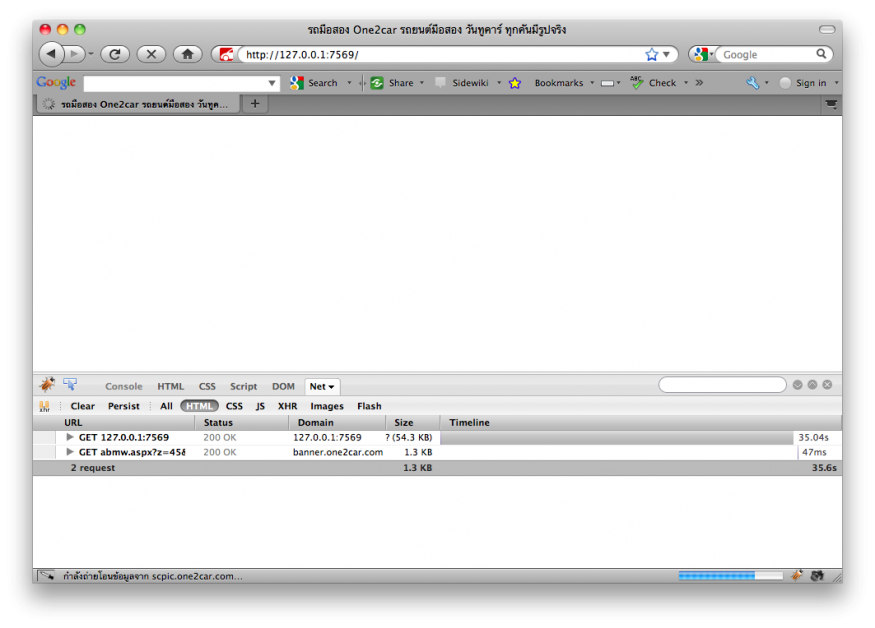Run spell Check from the toolbar
This screenshot has width=875, height=628.
coord(653,83)
